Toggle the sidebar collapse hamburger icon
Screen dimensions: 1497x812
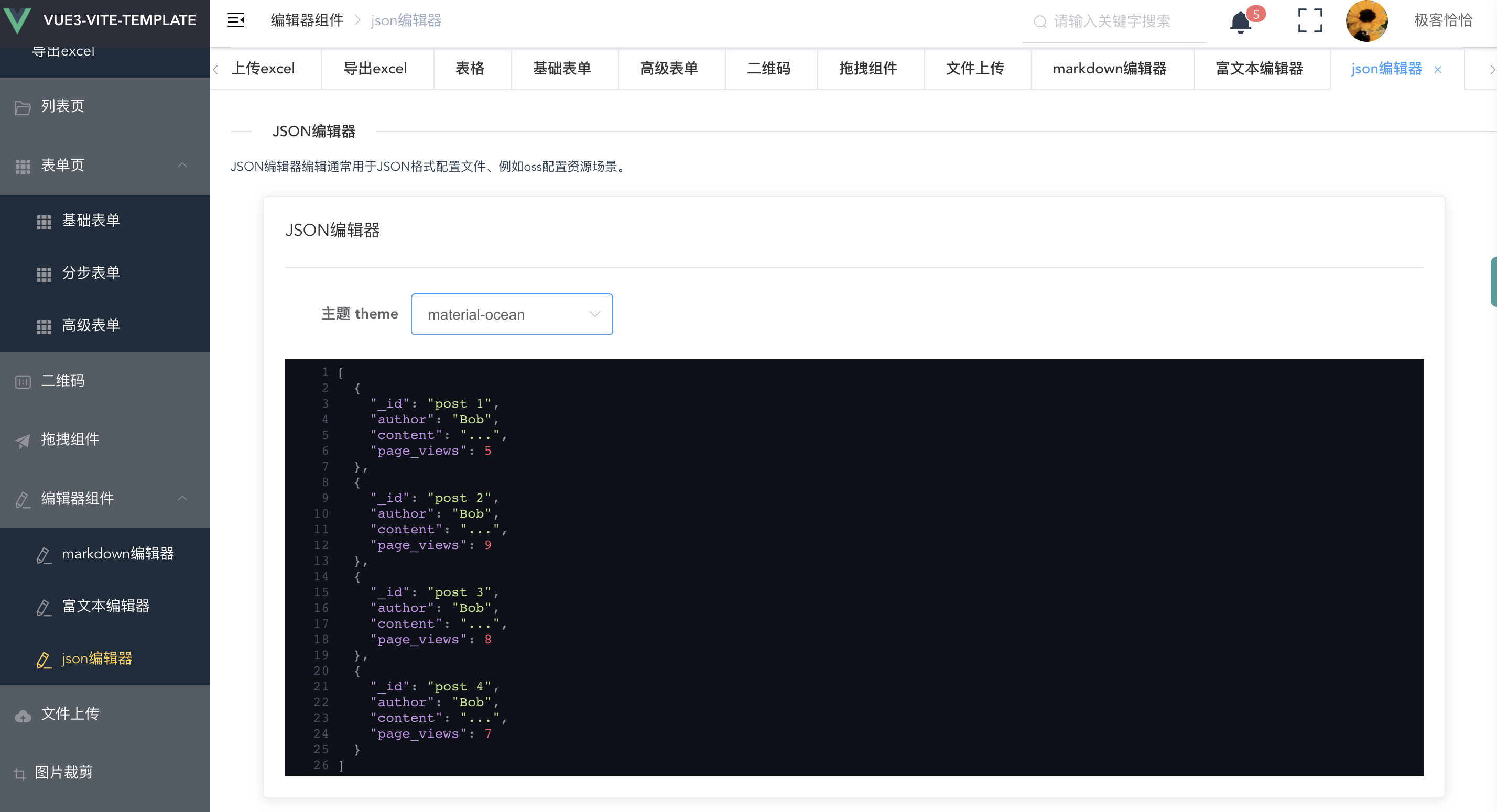[x=235, y=20]
